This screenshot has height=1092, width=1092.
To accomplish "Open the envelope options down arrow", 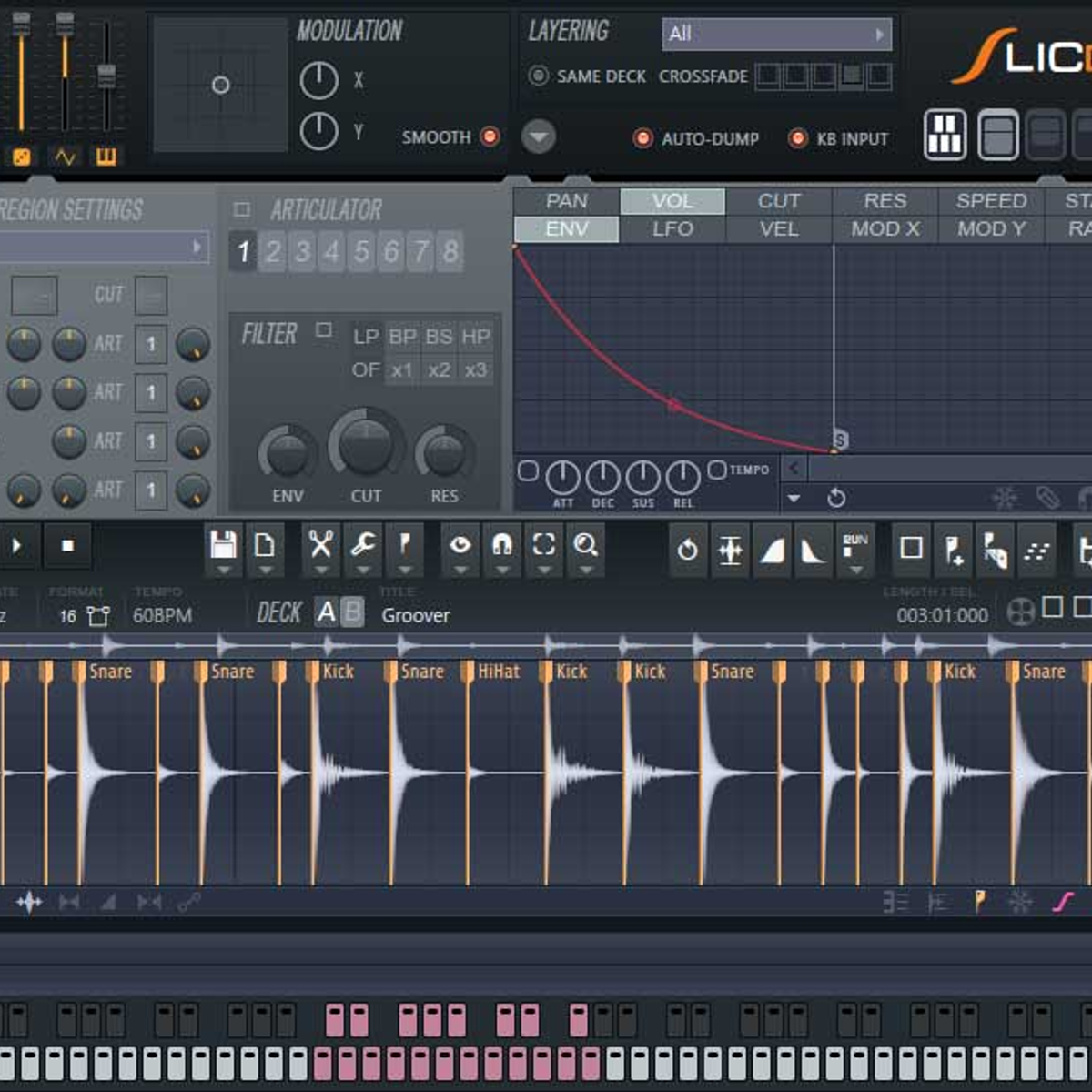I will tap(794, 498).
